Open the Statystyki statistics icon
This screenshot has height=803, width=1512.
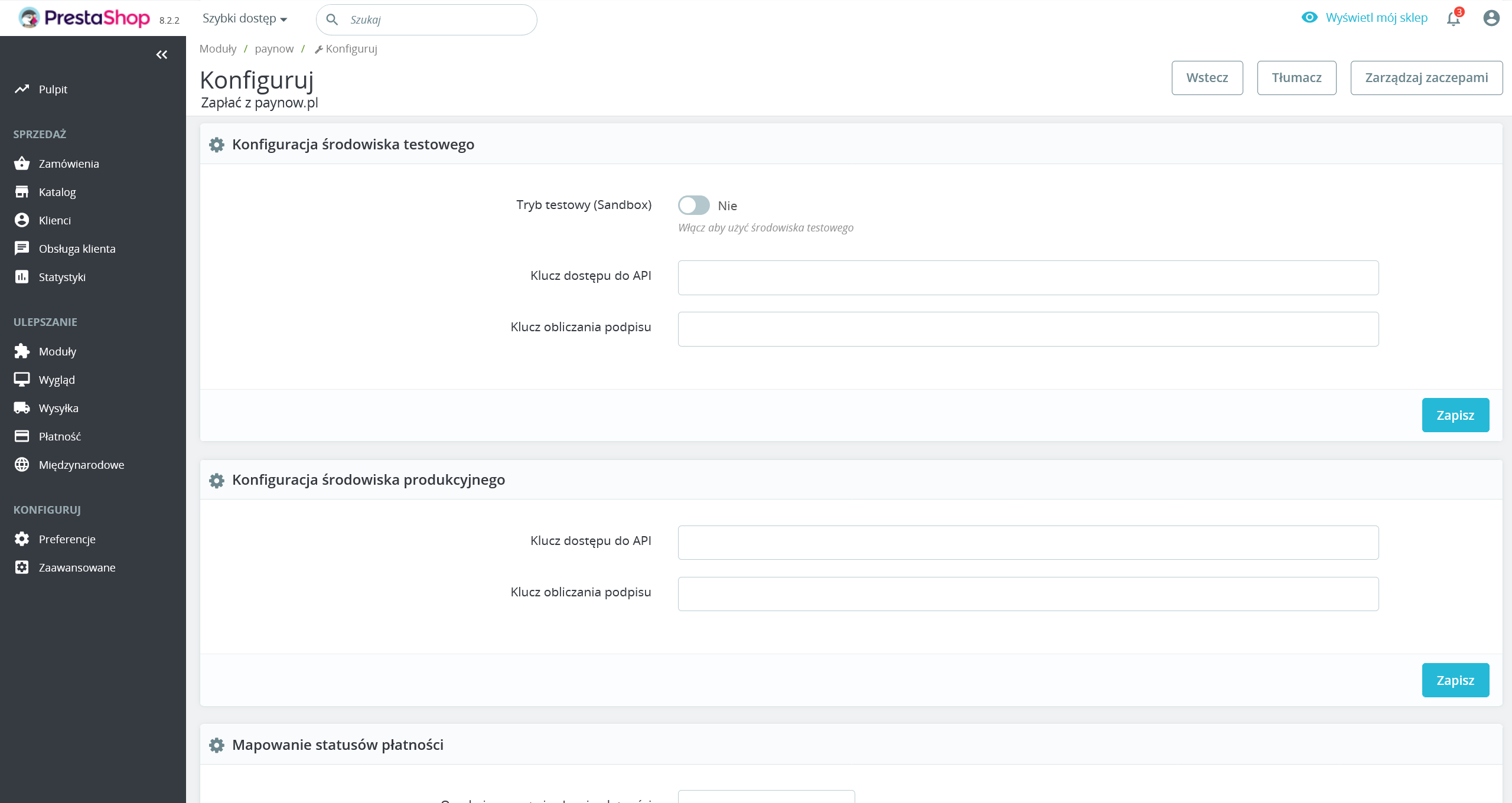(22, 276)
